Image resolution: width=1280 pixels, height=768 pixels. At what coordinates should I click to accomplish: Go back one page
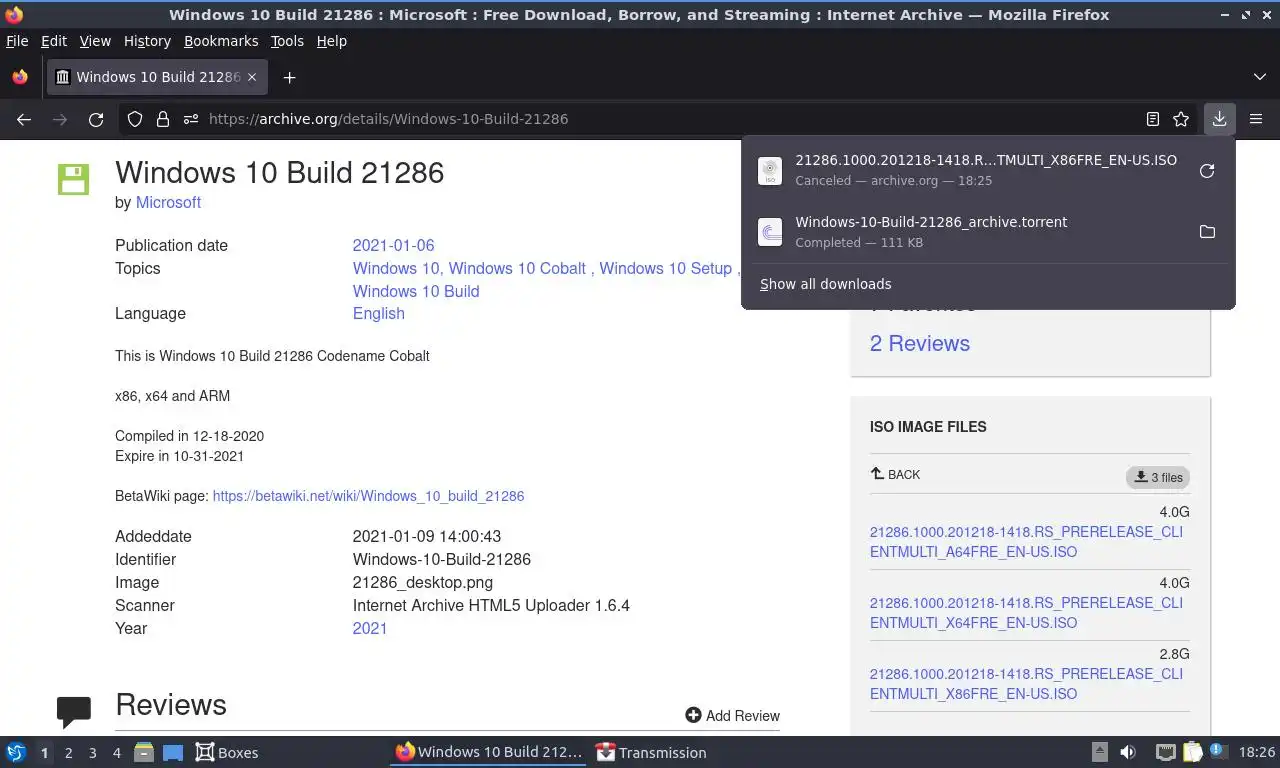tap(24, 119)
